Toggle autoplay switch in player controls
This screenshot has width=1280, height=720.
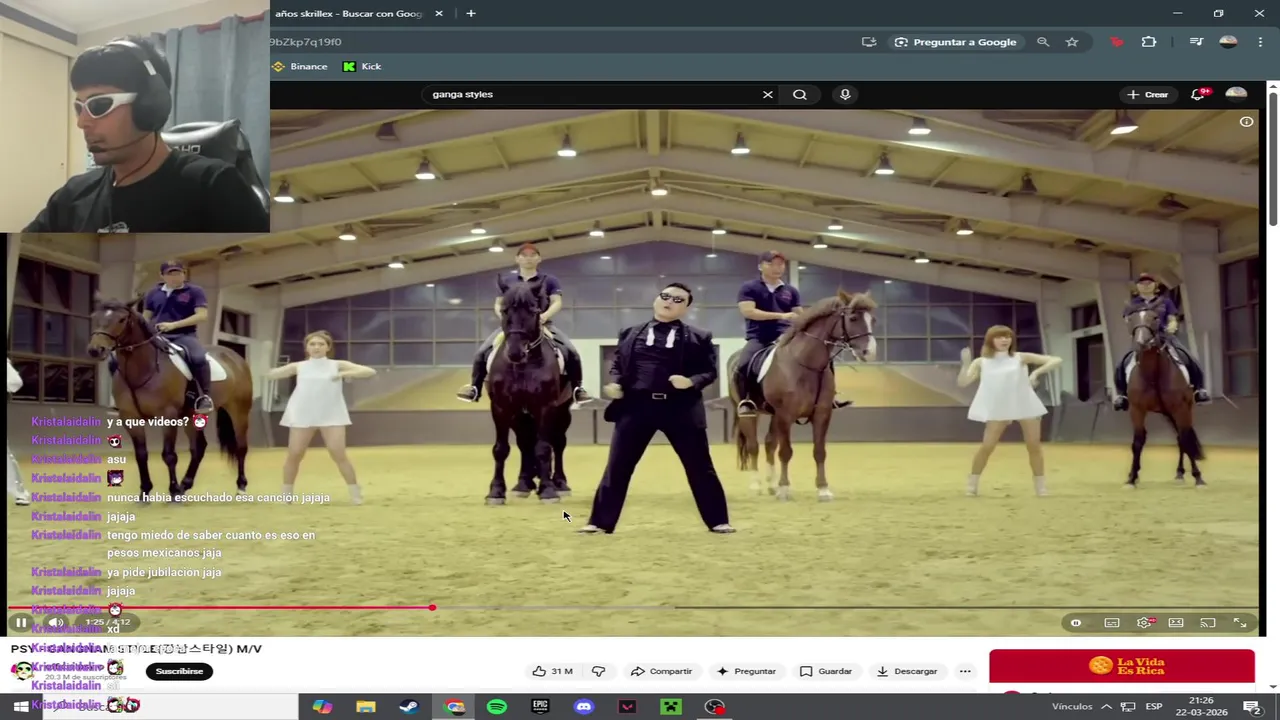(x=1076, y=623)
